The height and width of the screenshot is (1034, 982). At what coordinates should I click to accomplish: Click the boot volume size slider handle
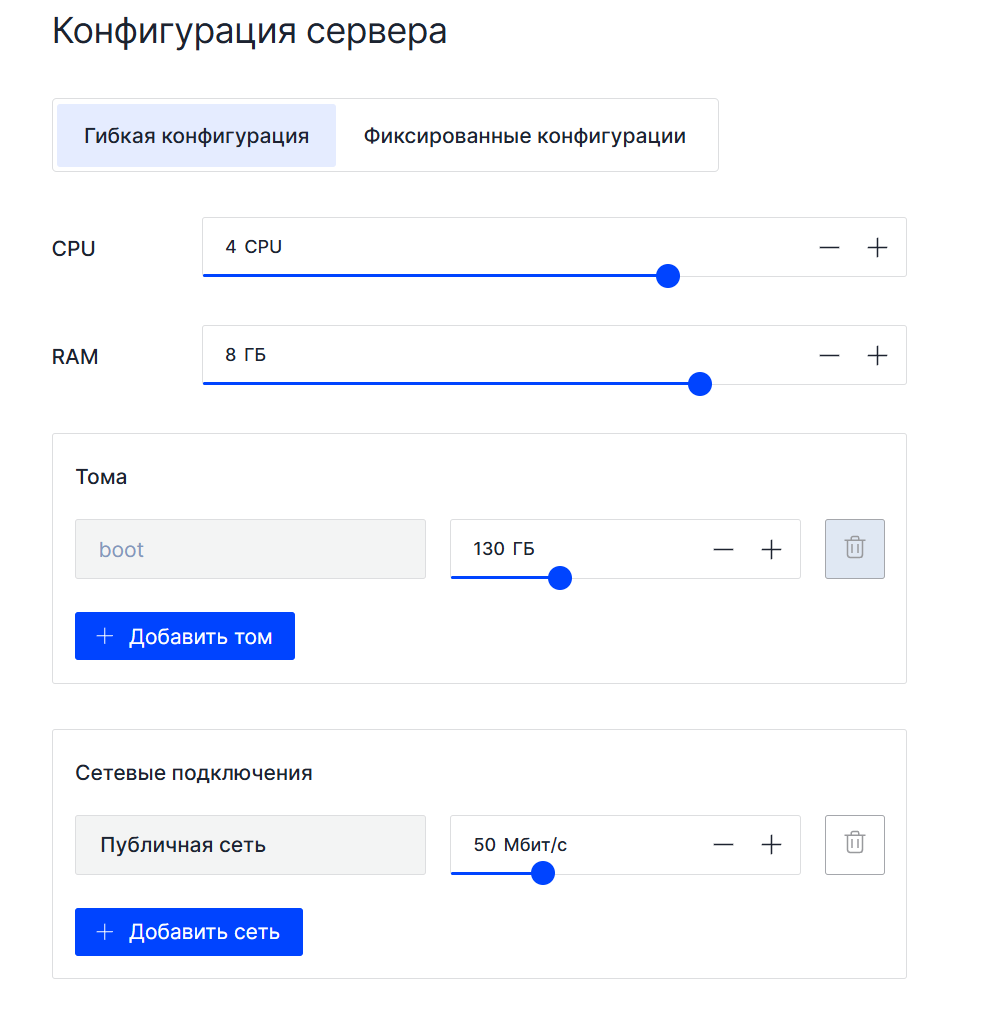[x=560, y=578]
